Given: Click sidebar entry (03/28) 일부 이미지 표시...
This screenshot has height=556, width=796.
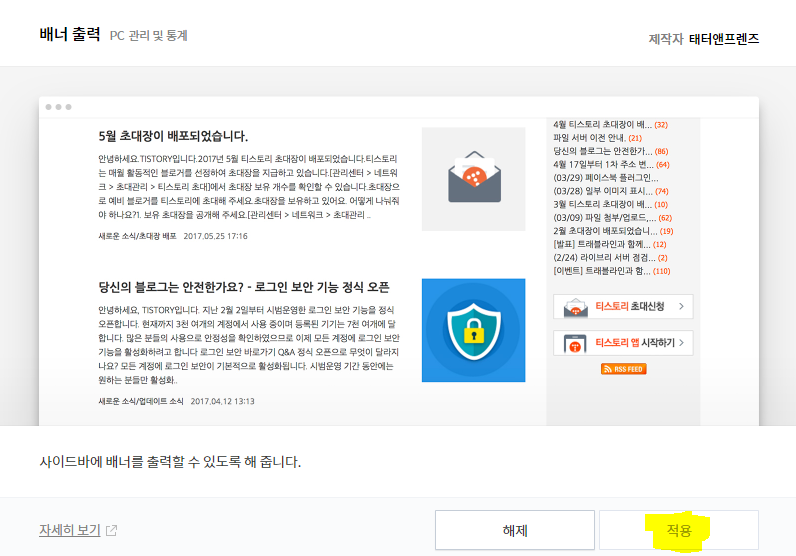Looking at the screenshot, I should click(x=611, y=191).
